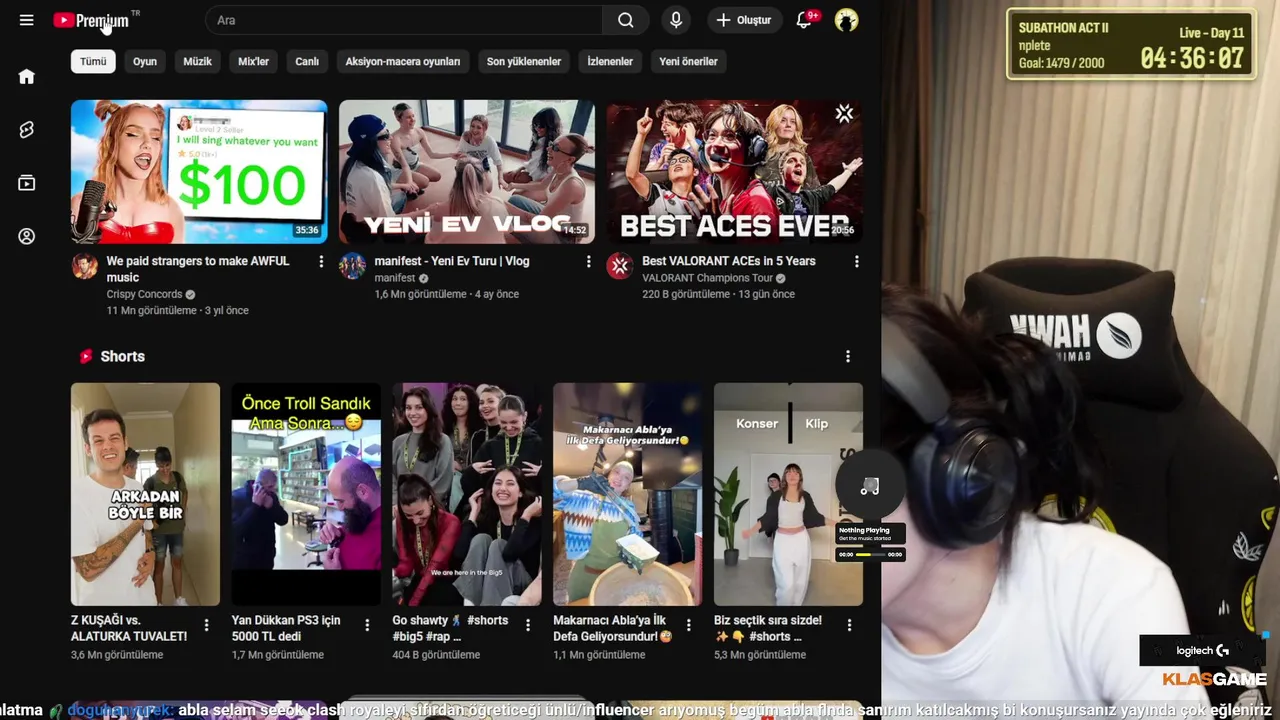Screen dimensions: 1280x720
Task: Open Makarnacı Abla'ya İlk Defa title
Action: point(613,628)
